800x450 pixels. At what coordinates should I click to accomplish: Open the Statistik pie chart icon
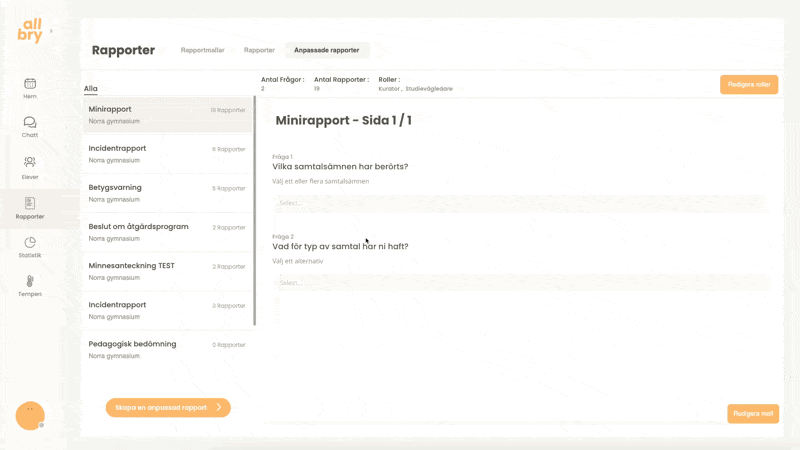point(30,243)
